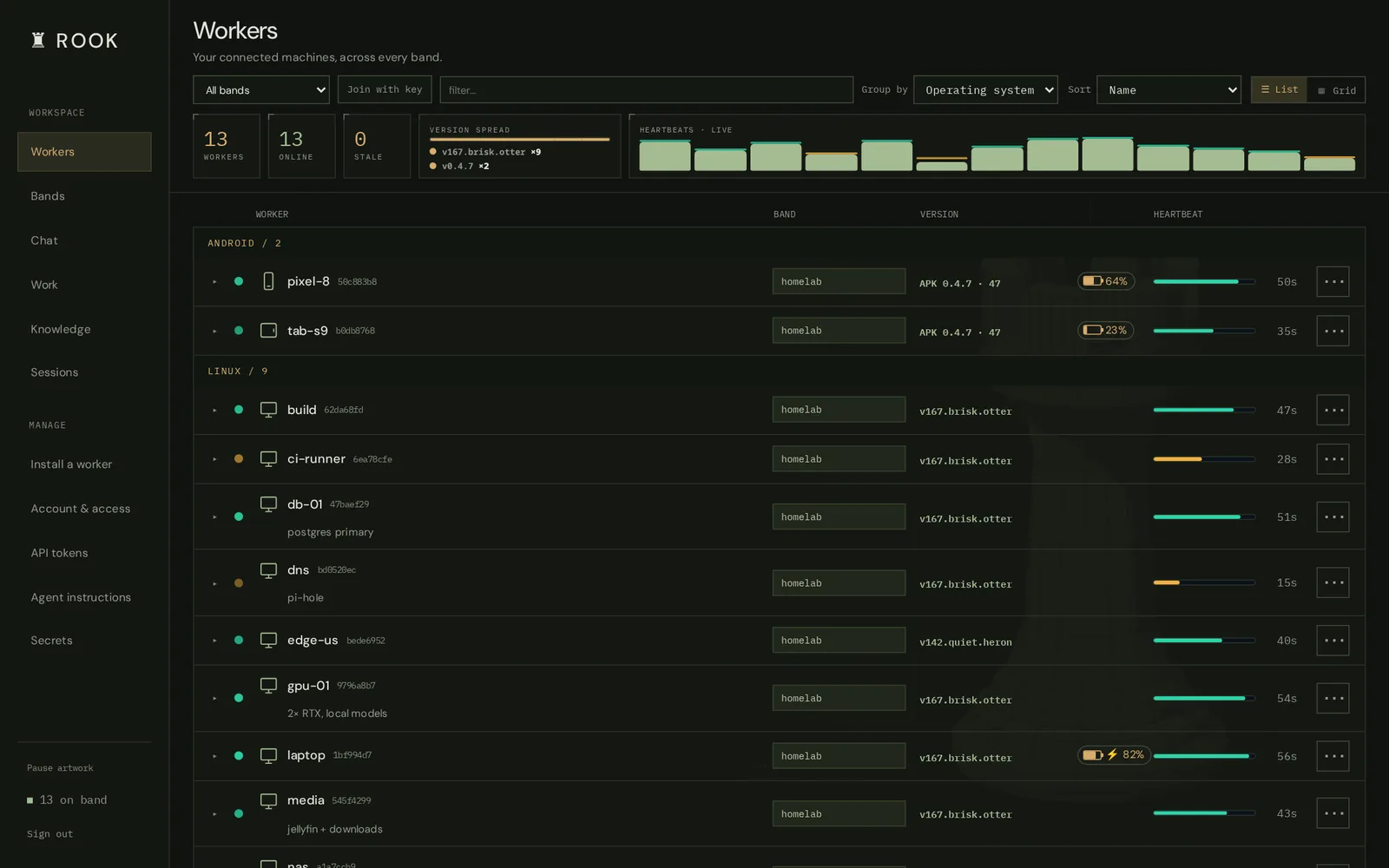
Task: Click the monitor icon for db-01
Action: (x=268, y=504)
